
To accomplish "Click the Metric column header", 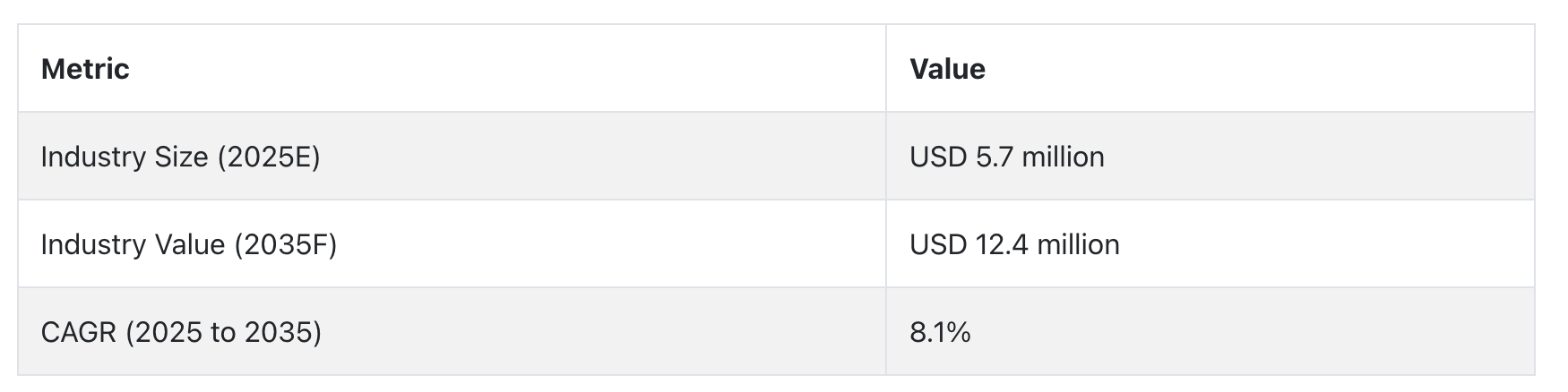I will point(452,69).
